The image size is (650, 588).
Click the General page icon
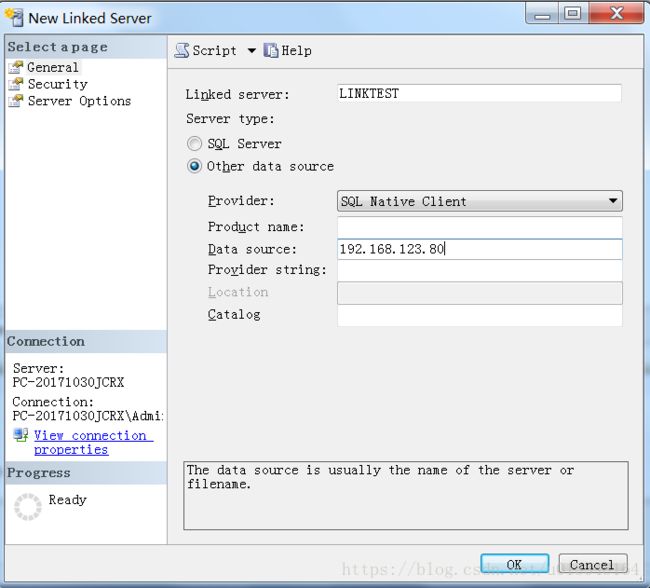click(x=16, y=67)
